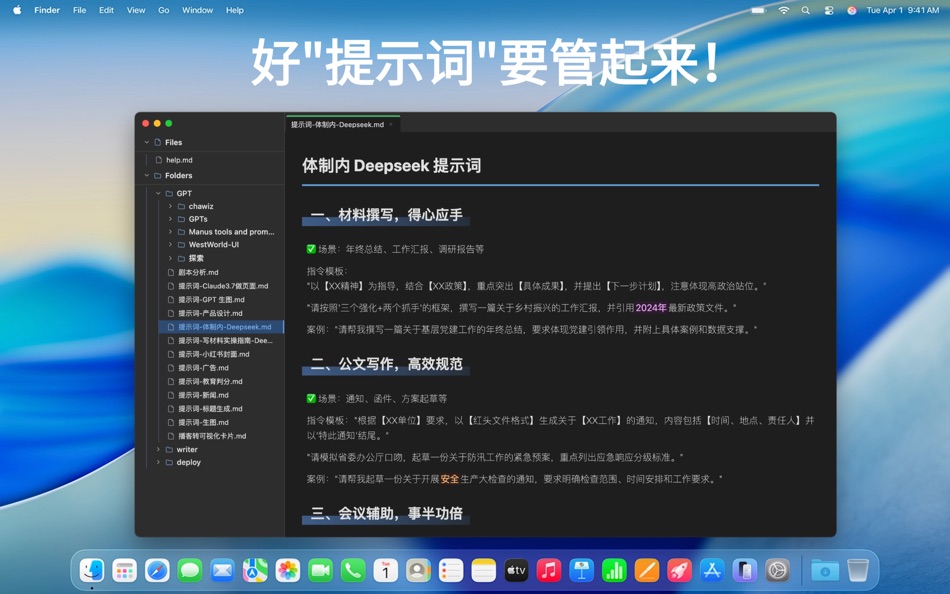950x594 pixels.
Task: Open 提示词-产品设计.md file
Action: (210, 313)
